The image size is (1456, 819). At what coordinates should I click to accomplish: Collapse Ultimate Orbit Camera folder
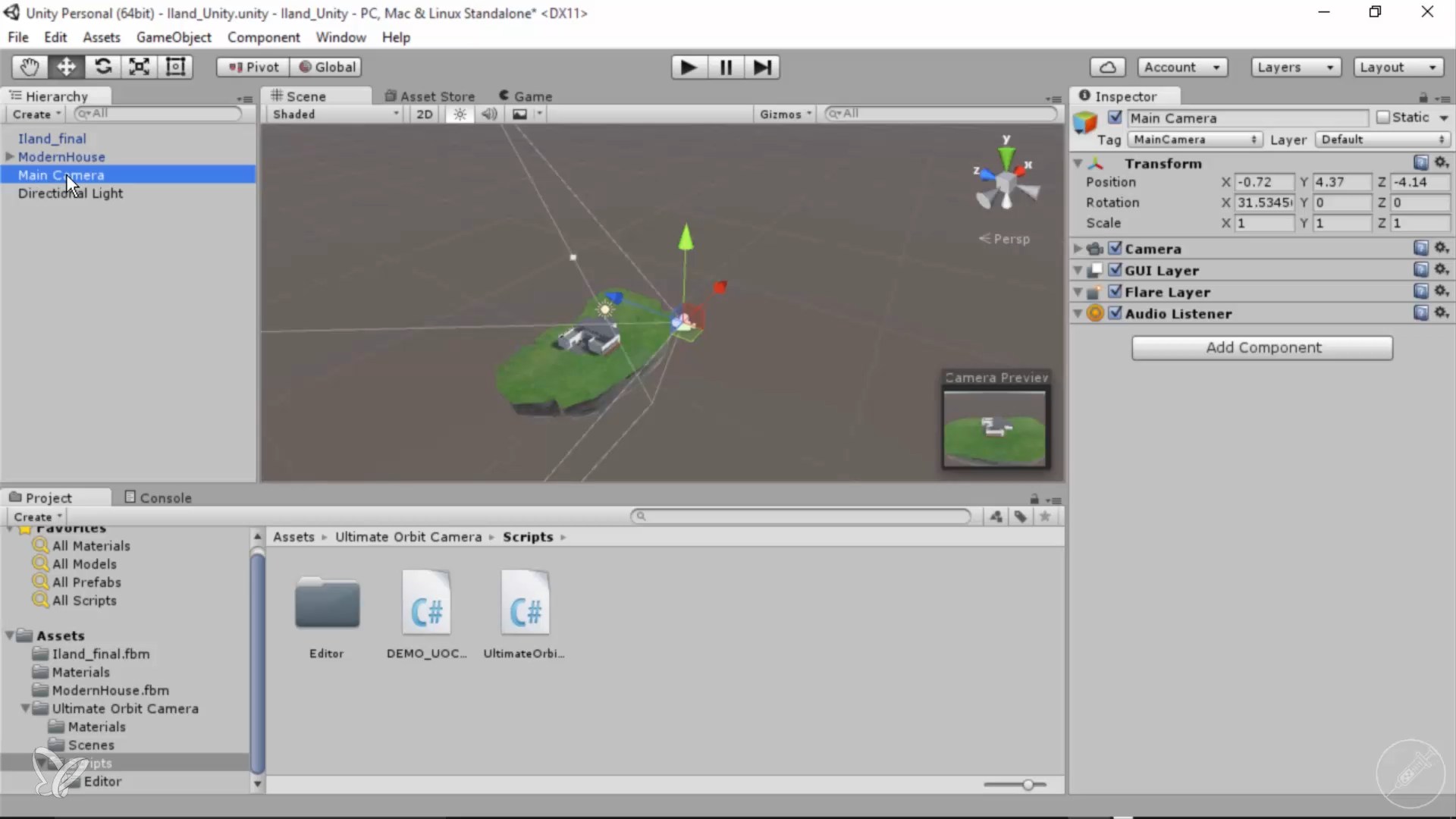pos(25,708)
